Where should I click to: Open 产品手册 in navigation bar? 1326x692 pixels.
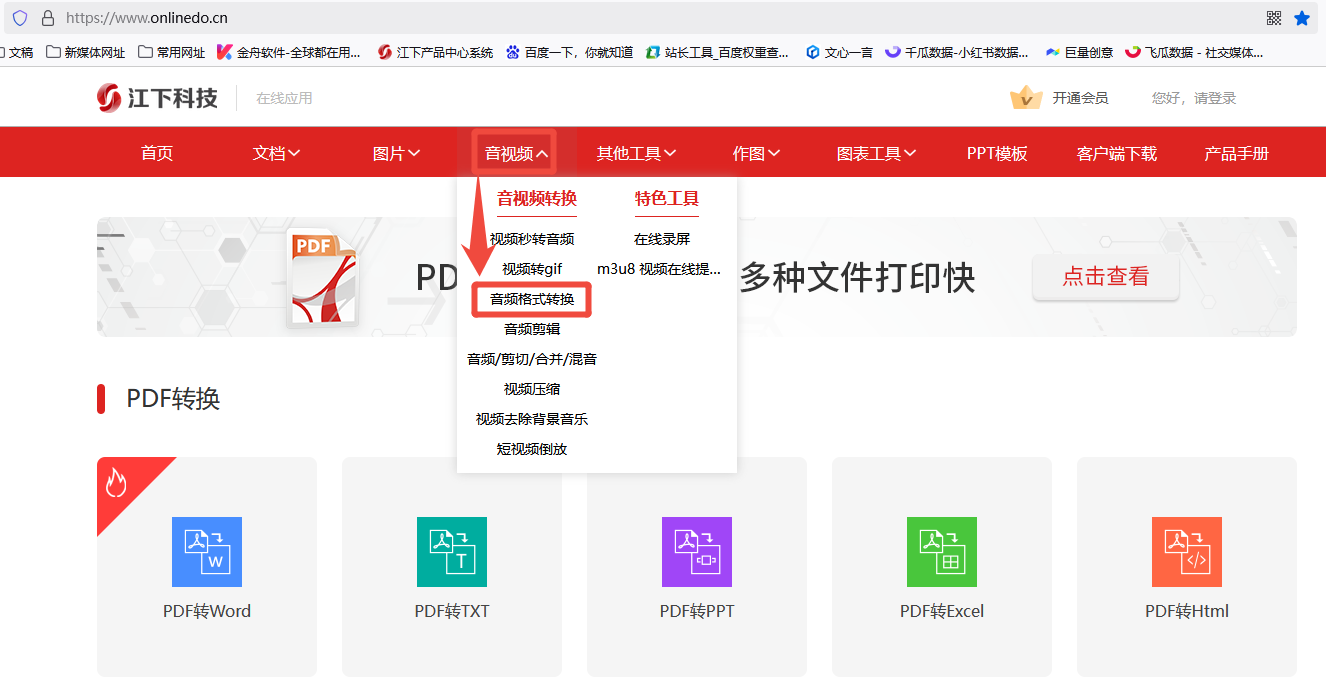click(x=1237, y=153)
